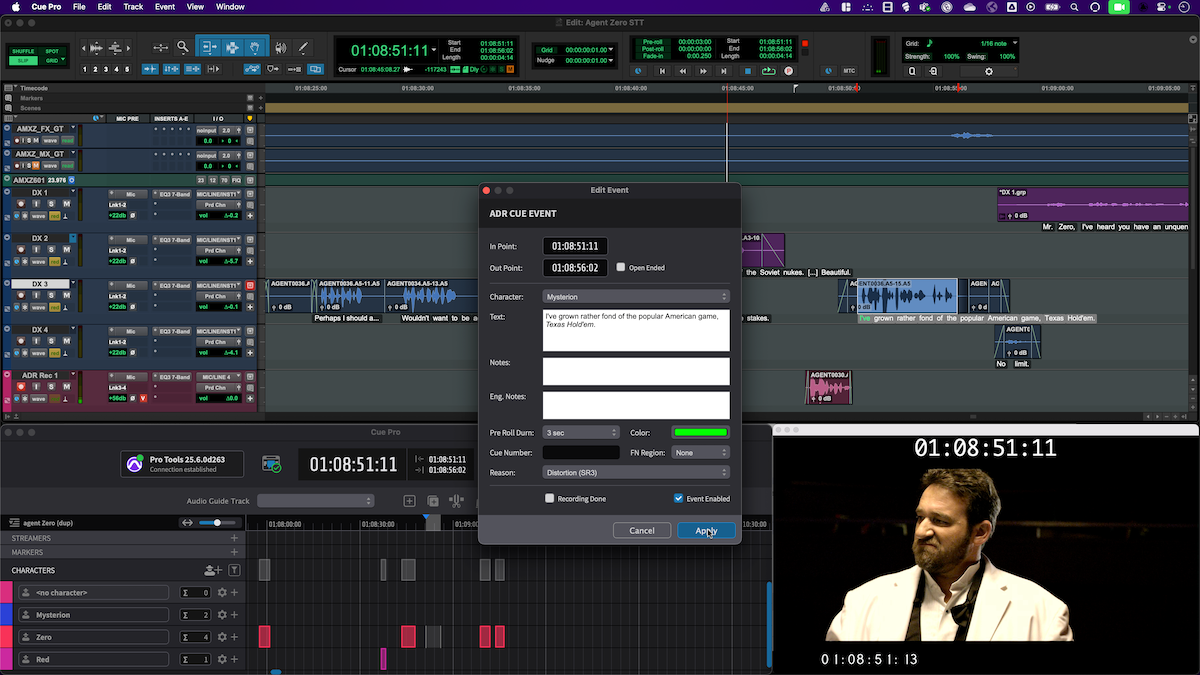
Task: Select the Grabber hand tool
Action: tap(255, 47)
